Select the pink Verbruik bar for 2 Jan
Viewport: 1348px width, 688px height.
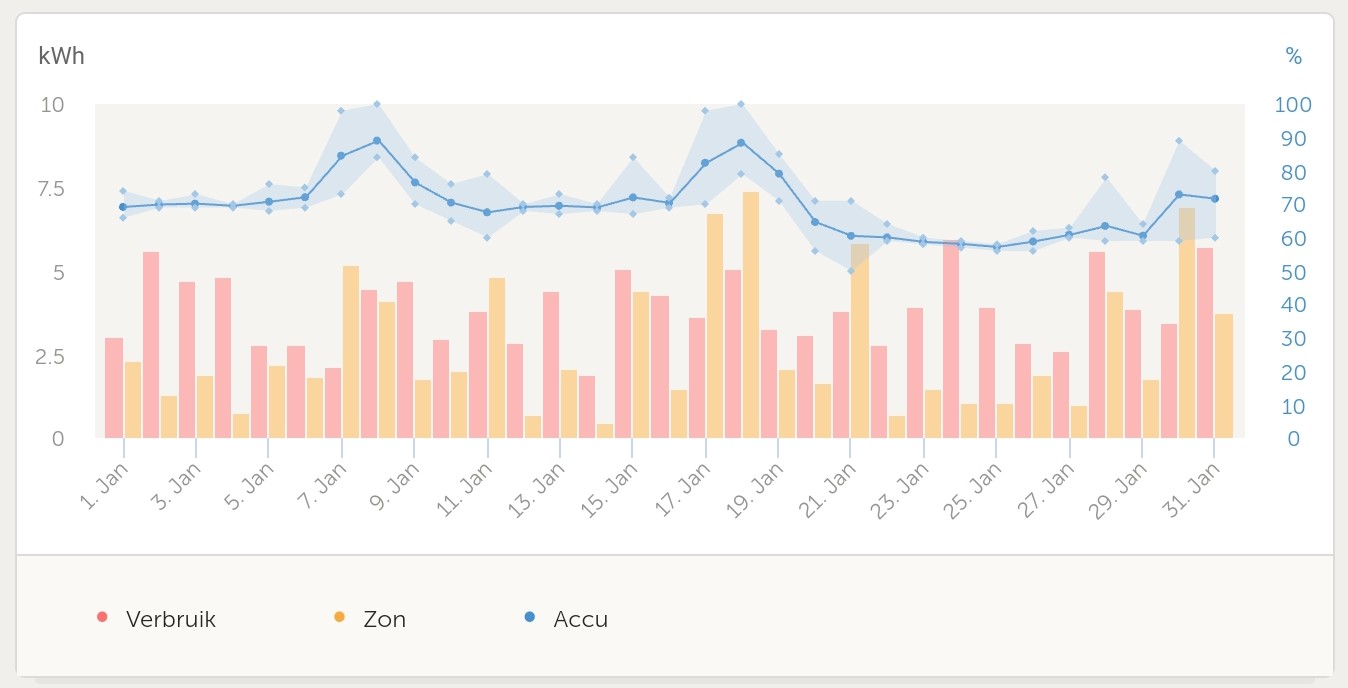(151, 344)
